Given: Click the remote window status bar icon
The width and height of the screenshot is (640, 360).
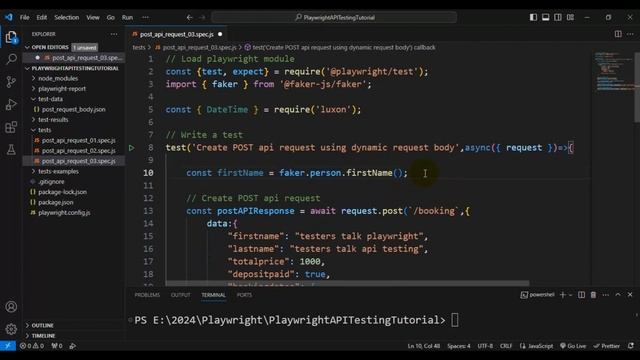Looking at the screenshot, I should (8, 346).
